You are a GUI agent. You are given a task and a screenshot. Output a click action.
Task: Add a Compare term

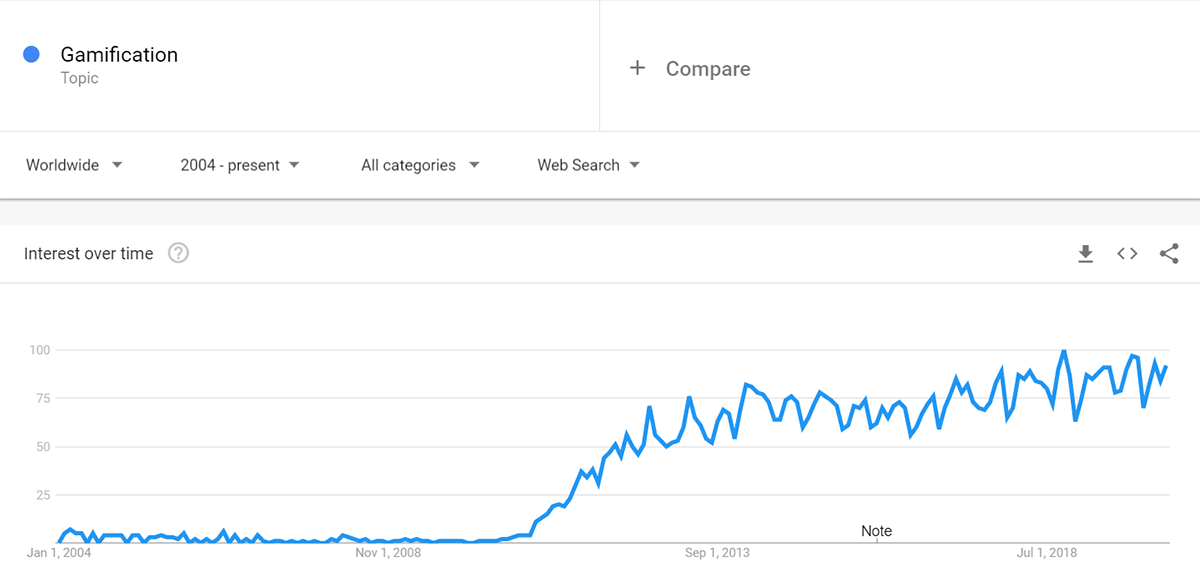point(708,68)
